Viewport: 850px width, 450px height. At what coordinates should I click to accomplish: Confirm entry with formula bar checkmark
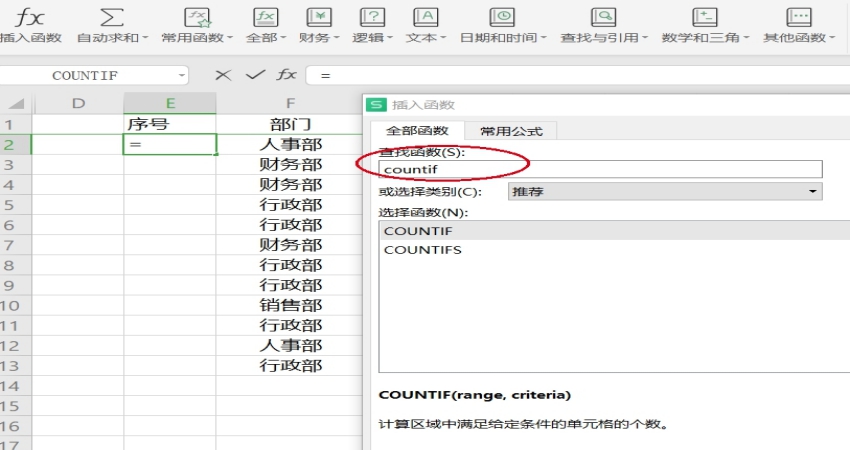(255, 75)
